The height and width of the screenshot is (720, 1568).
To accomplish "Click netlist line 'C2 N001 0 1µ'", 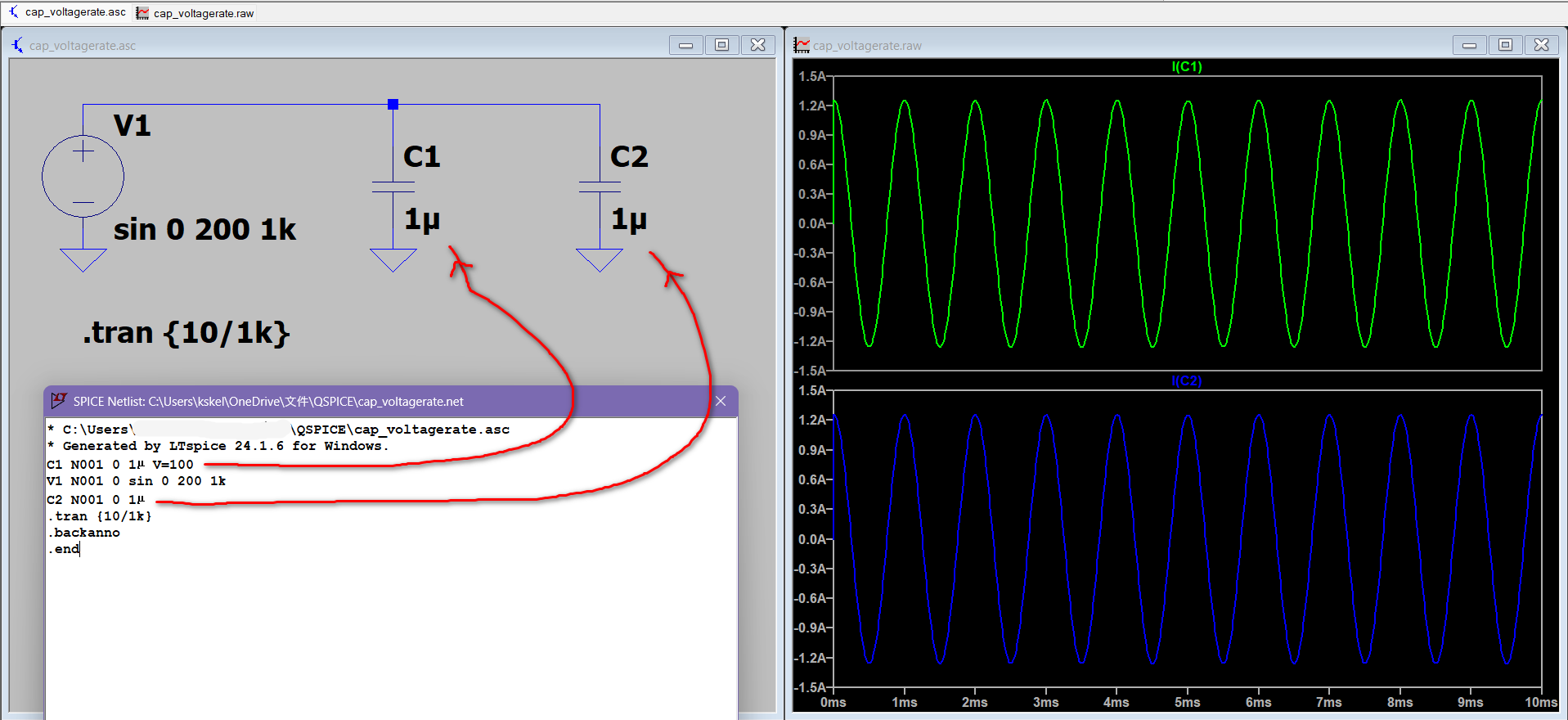I will coord(96,499).
